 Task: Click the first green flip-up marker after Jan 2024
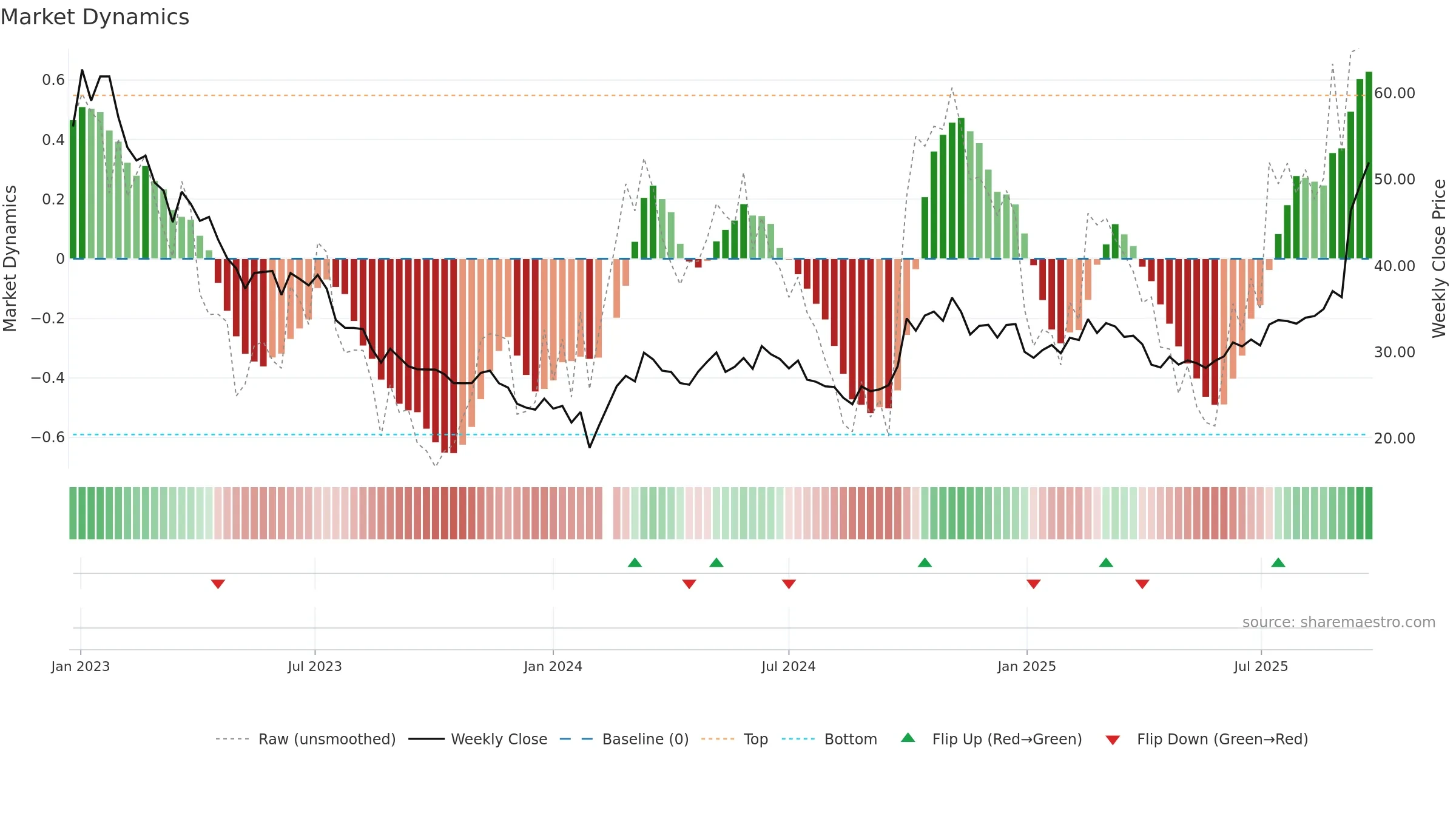point(635,562)
